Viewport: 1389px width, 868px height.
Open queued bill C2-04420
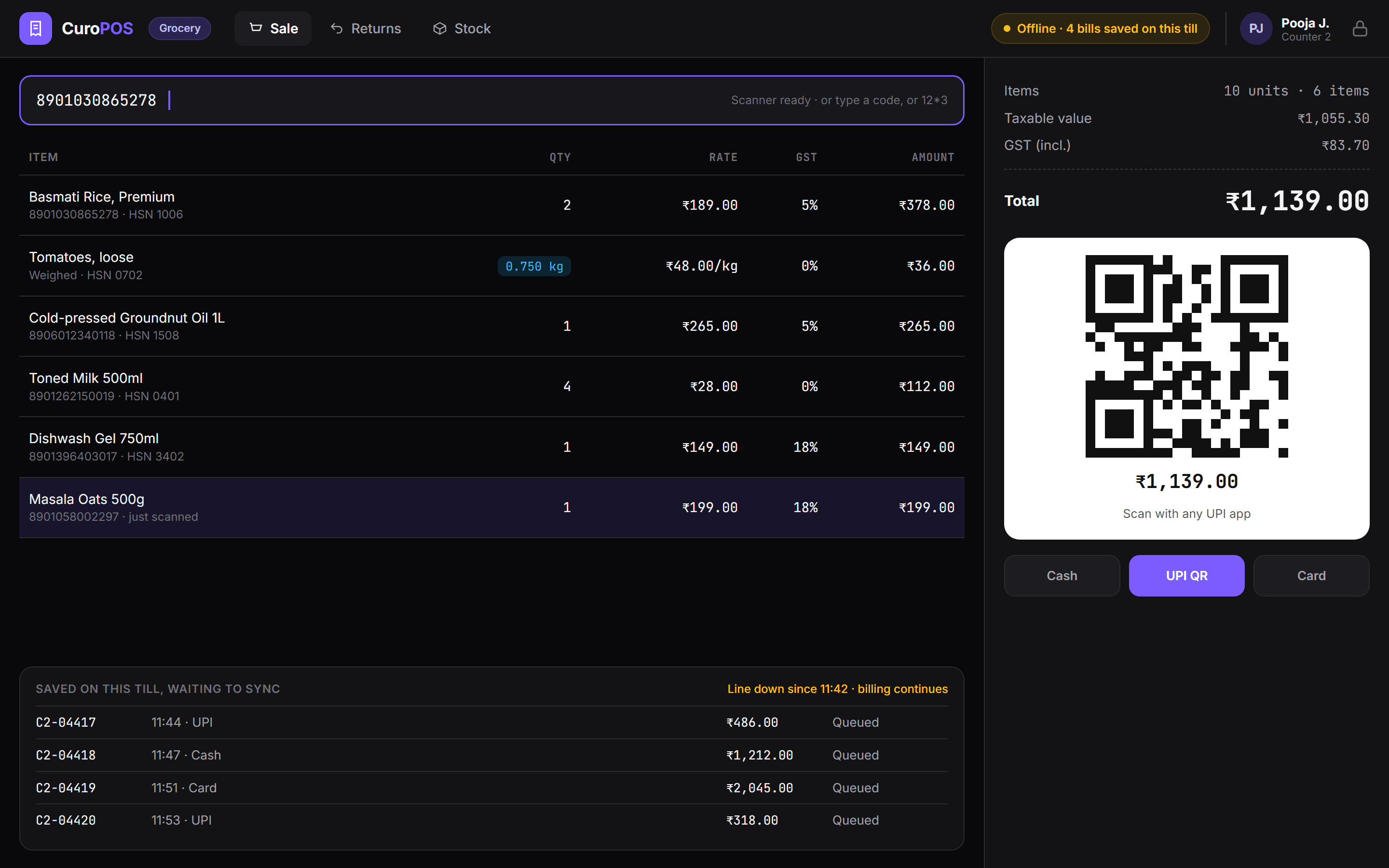[492, 820]
